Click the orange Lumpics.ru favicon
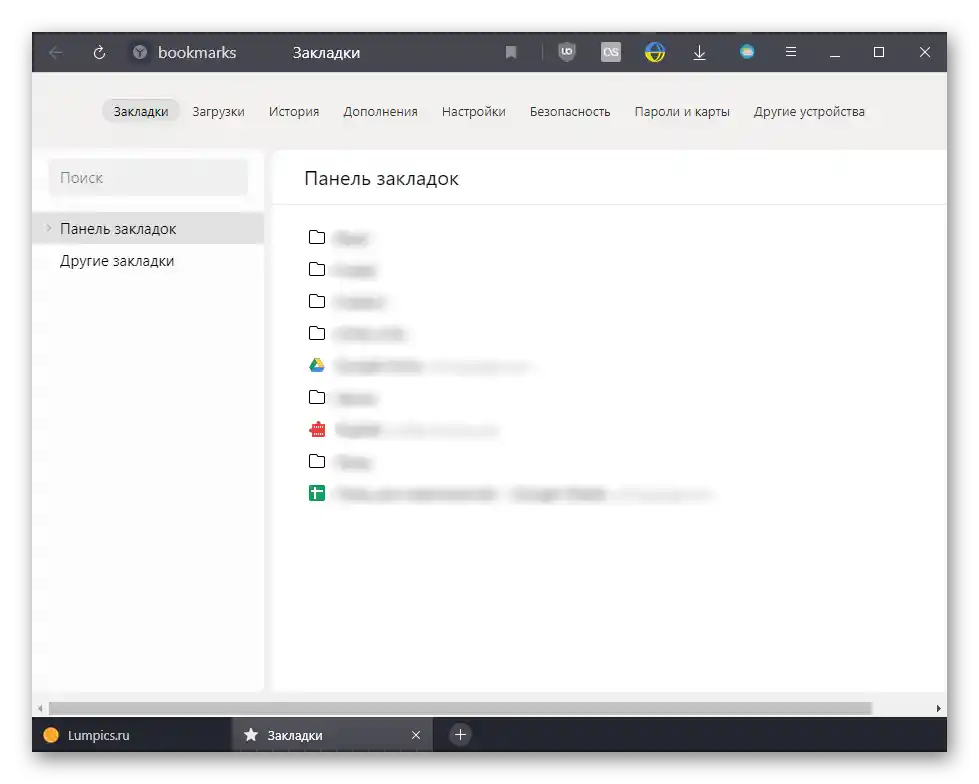 pos(51,735)
